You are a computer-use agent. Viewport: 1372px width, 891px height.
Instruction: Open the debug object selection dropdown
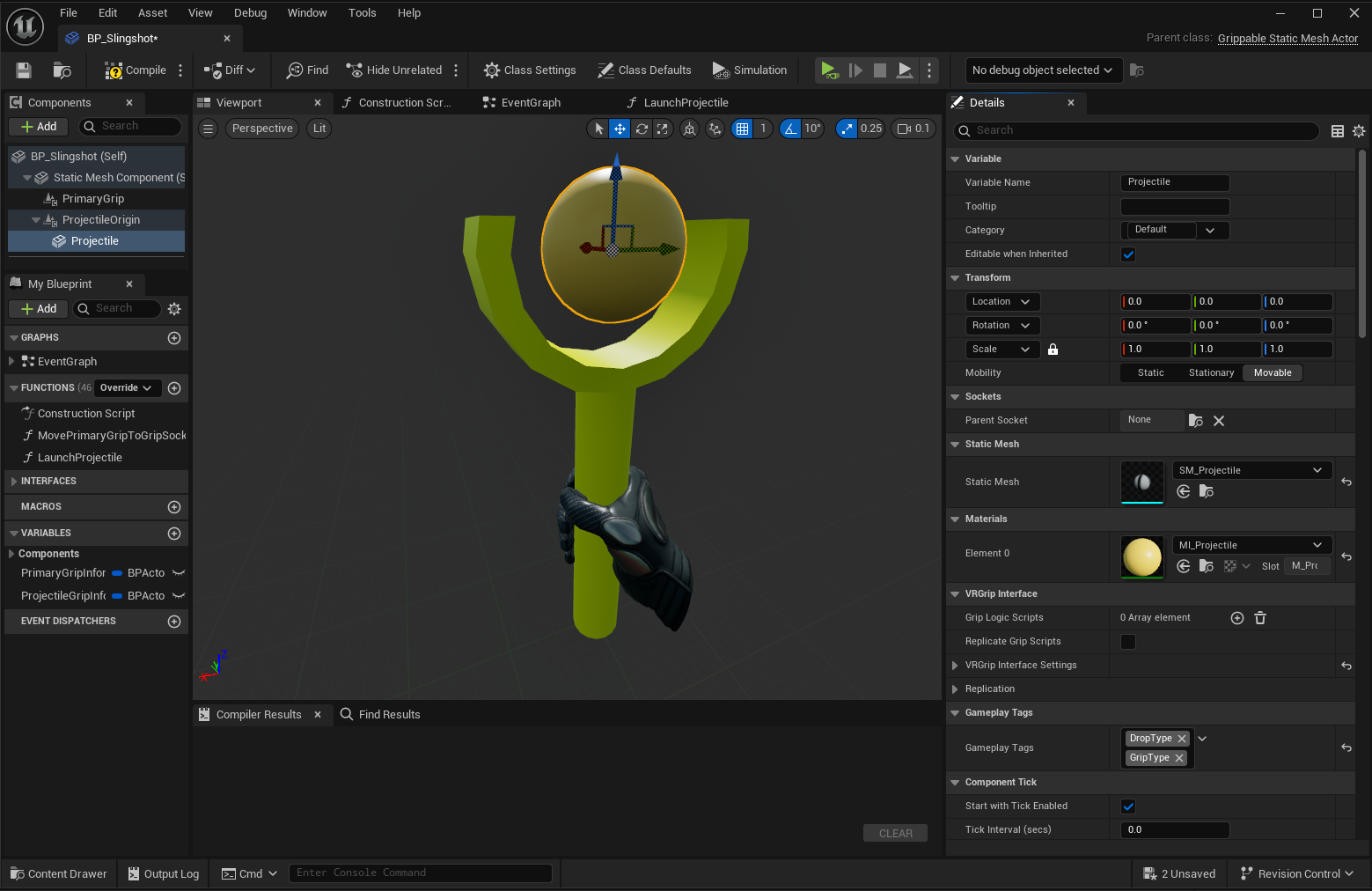[x=1043, y=70]
